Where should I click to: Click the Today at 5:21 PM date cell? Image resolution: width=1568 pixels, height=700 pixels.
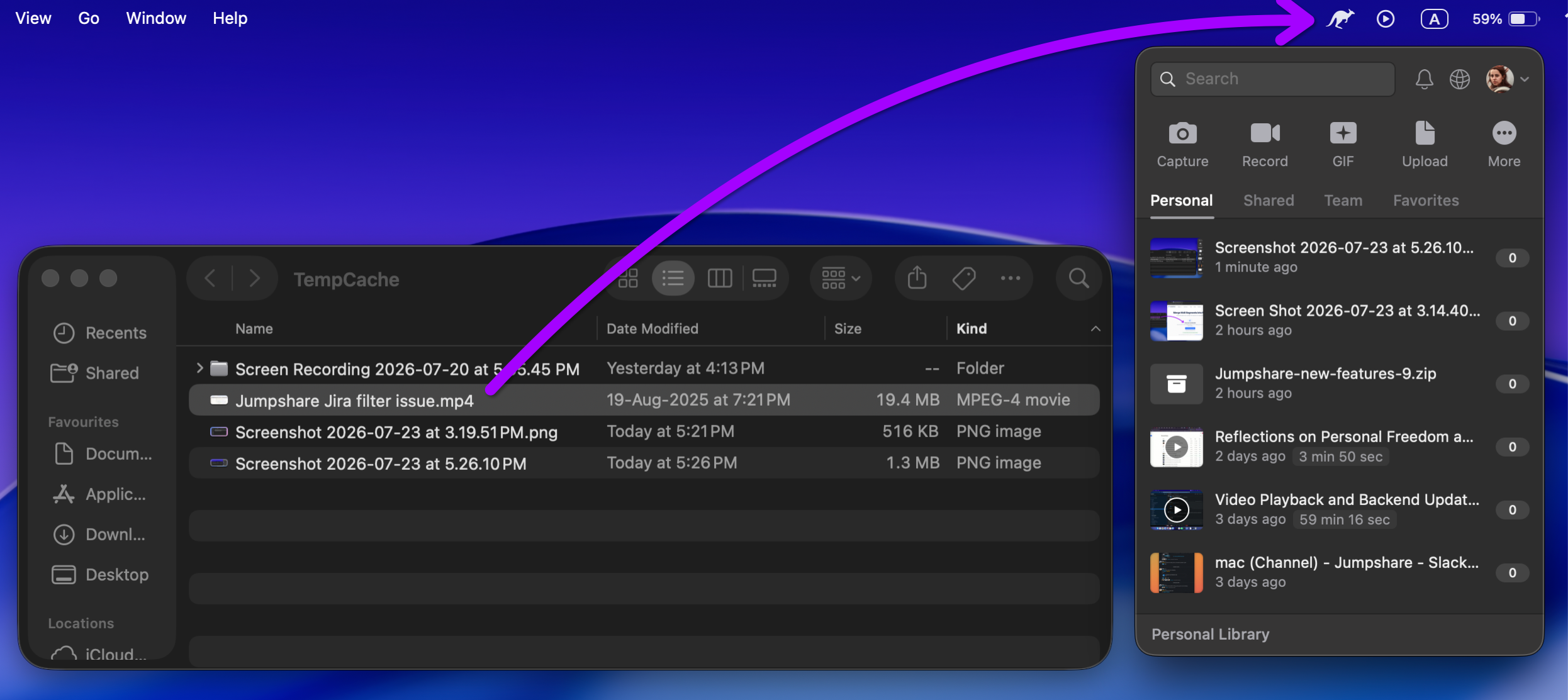670,431
